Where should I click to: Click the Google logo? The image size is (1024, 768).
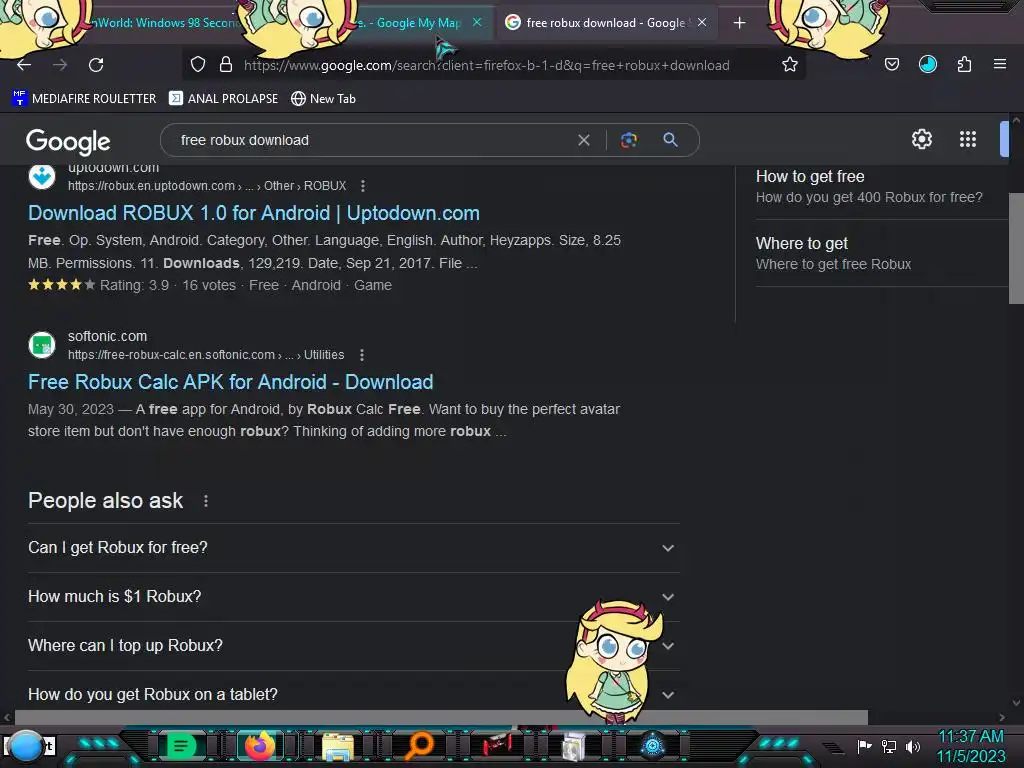pos(68,141)
